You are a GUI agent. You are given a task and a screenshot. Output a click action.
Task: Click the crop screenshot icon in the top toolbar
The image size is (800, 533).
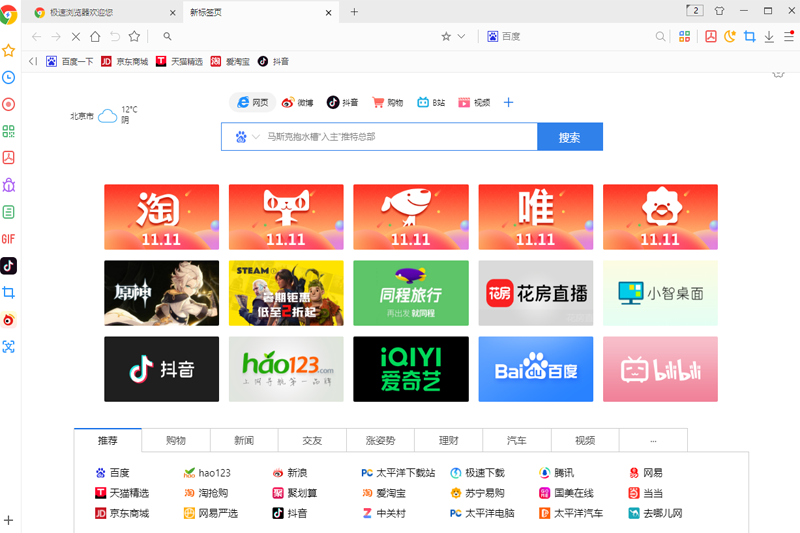click(749, 37)
